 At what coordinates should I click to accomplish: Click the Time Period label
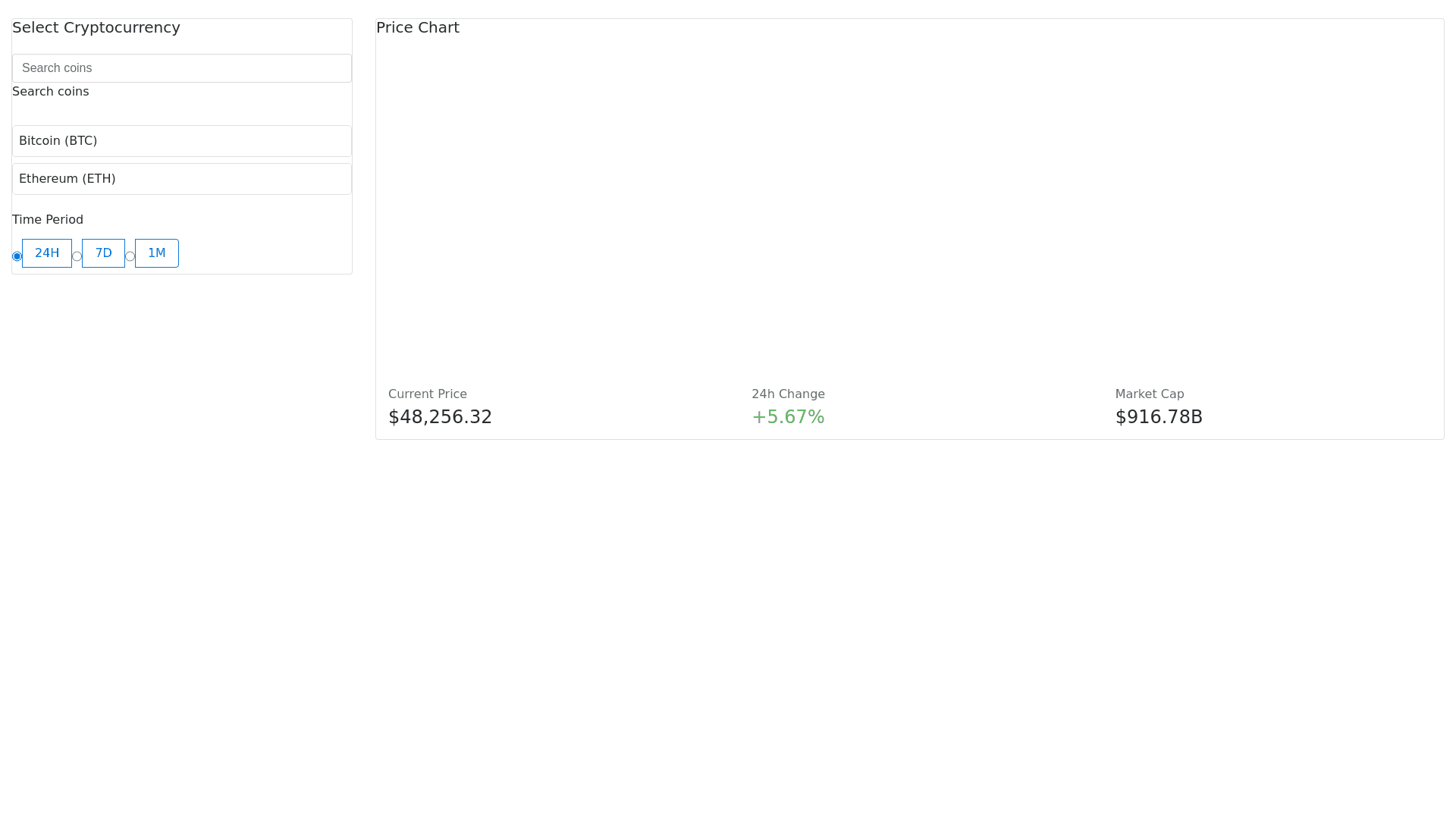click(x=48, y=220)
